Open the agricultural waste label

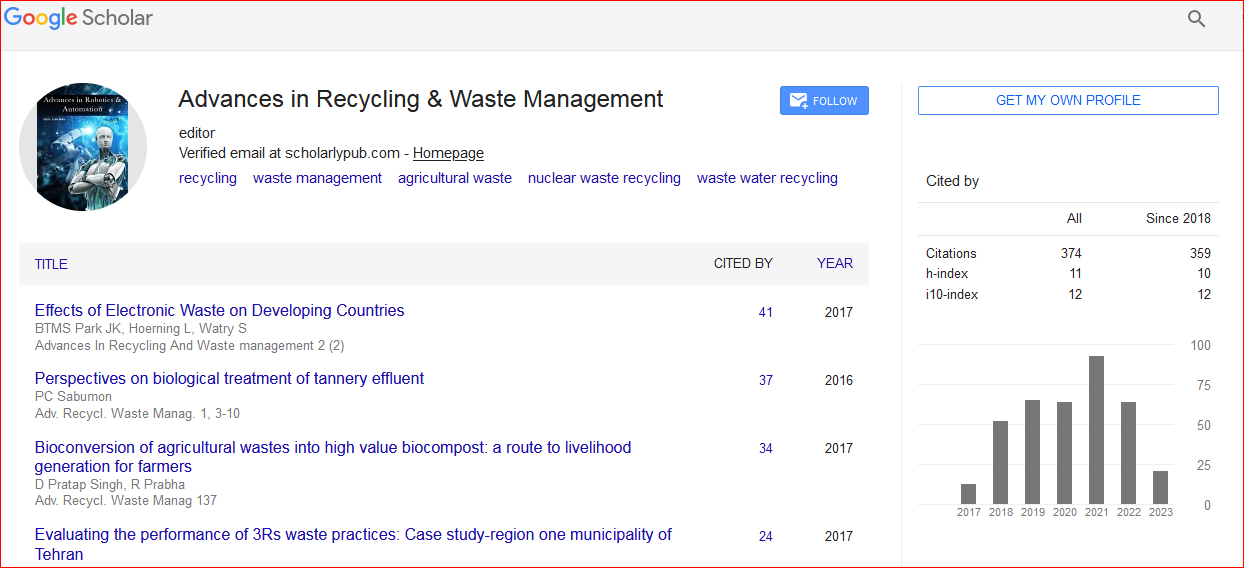click(x=454, y=178)
